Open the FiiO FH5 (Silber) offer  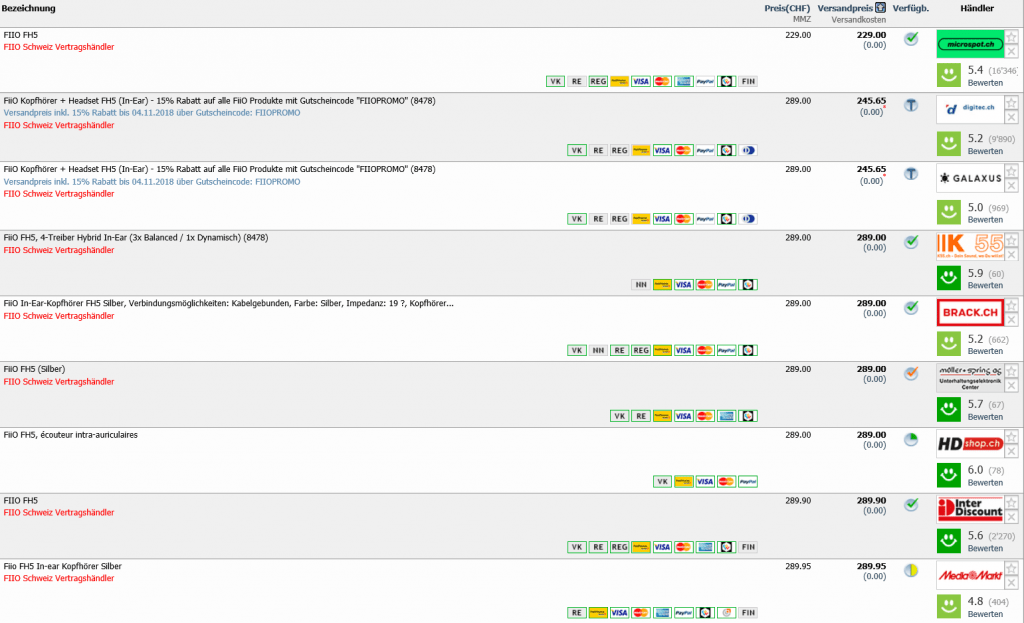click(x=34, y=369)
